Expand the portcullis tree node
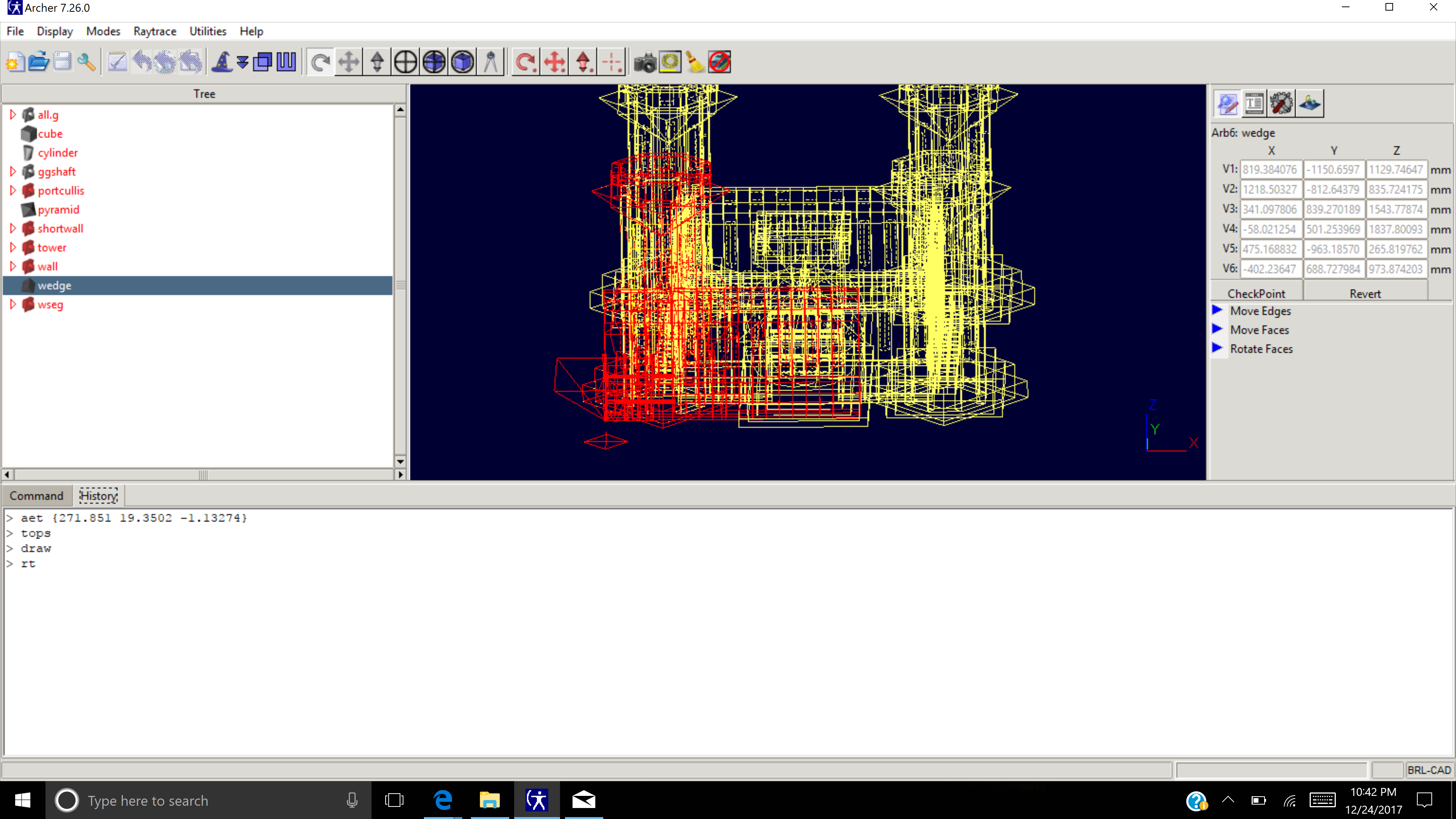The height and width of the screenshot is (819, 1456). (13, 190)
